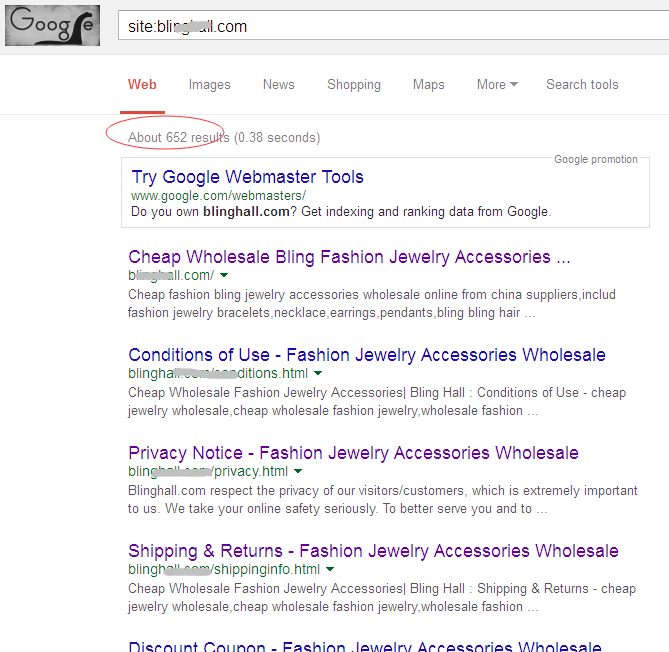Open the Maps tab
Screen dimensions: 669x652
point(428,84)
